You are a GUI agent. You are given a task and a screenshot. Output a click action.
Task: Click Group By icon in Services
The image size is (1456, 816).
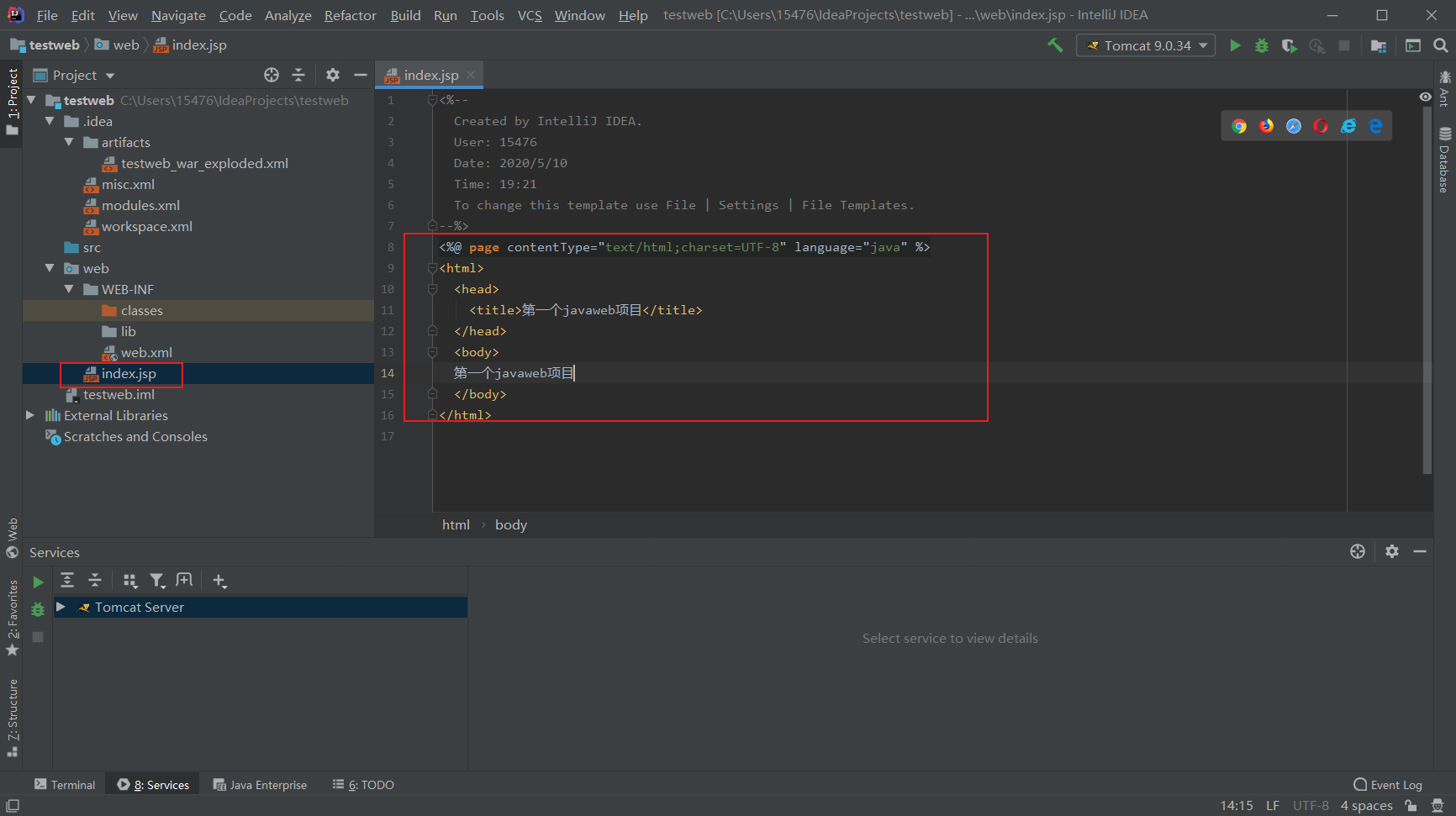(x=129, y=580)
